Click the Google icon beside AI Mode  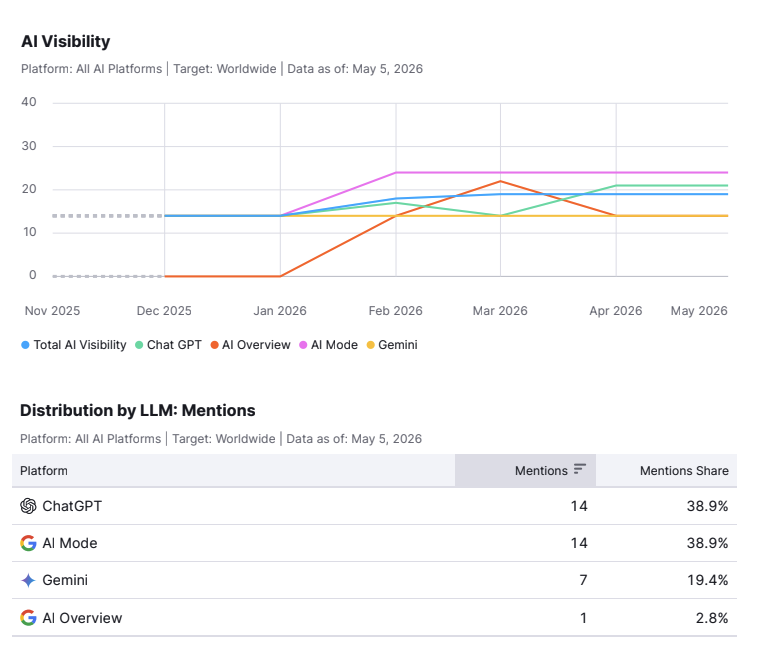(x=28, y=543)
